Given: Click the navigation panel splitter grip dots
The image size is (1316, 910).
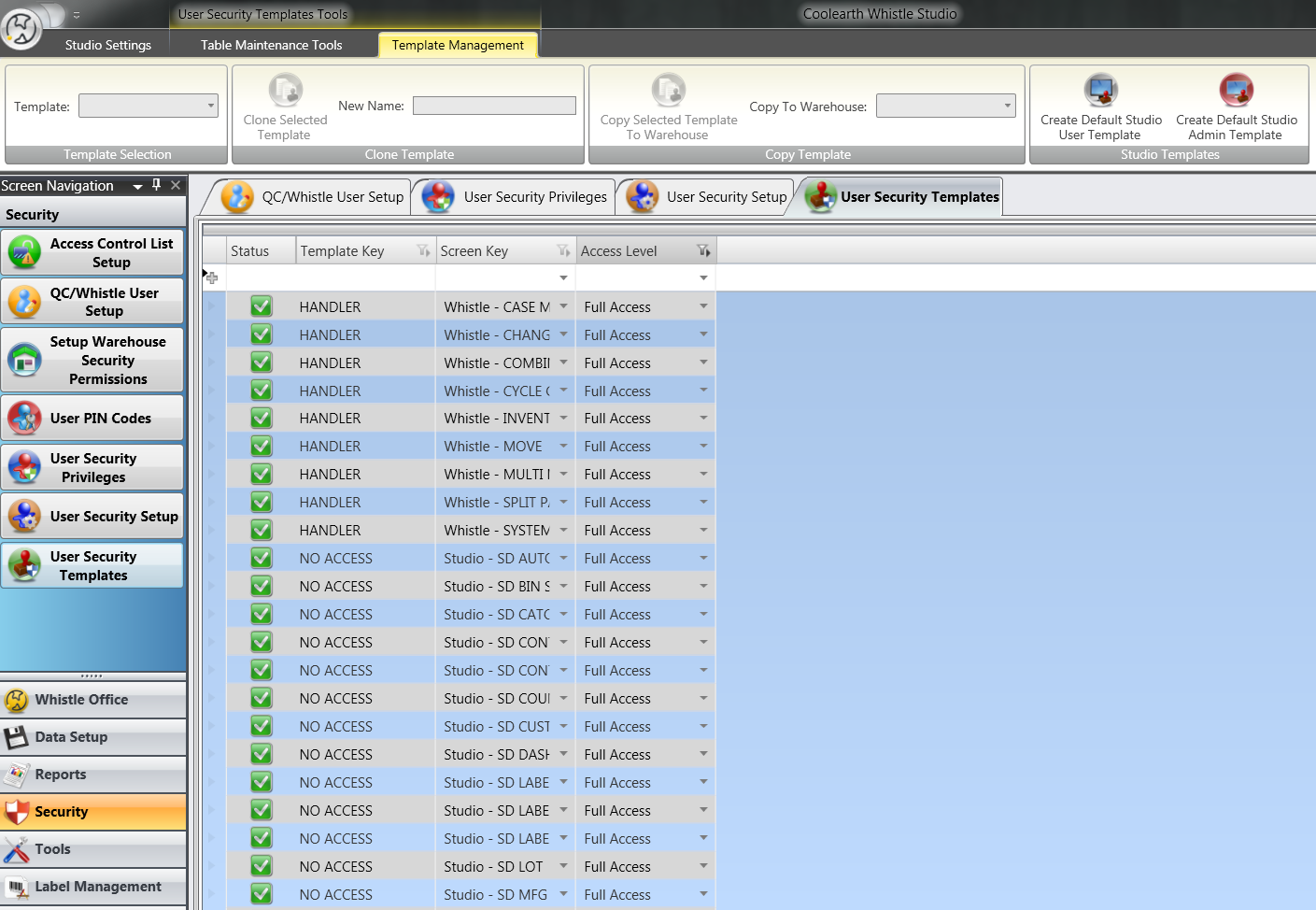Looking at the screenshot, I should pos(92,675).
